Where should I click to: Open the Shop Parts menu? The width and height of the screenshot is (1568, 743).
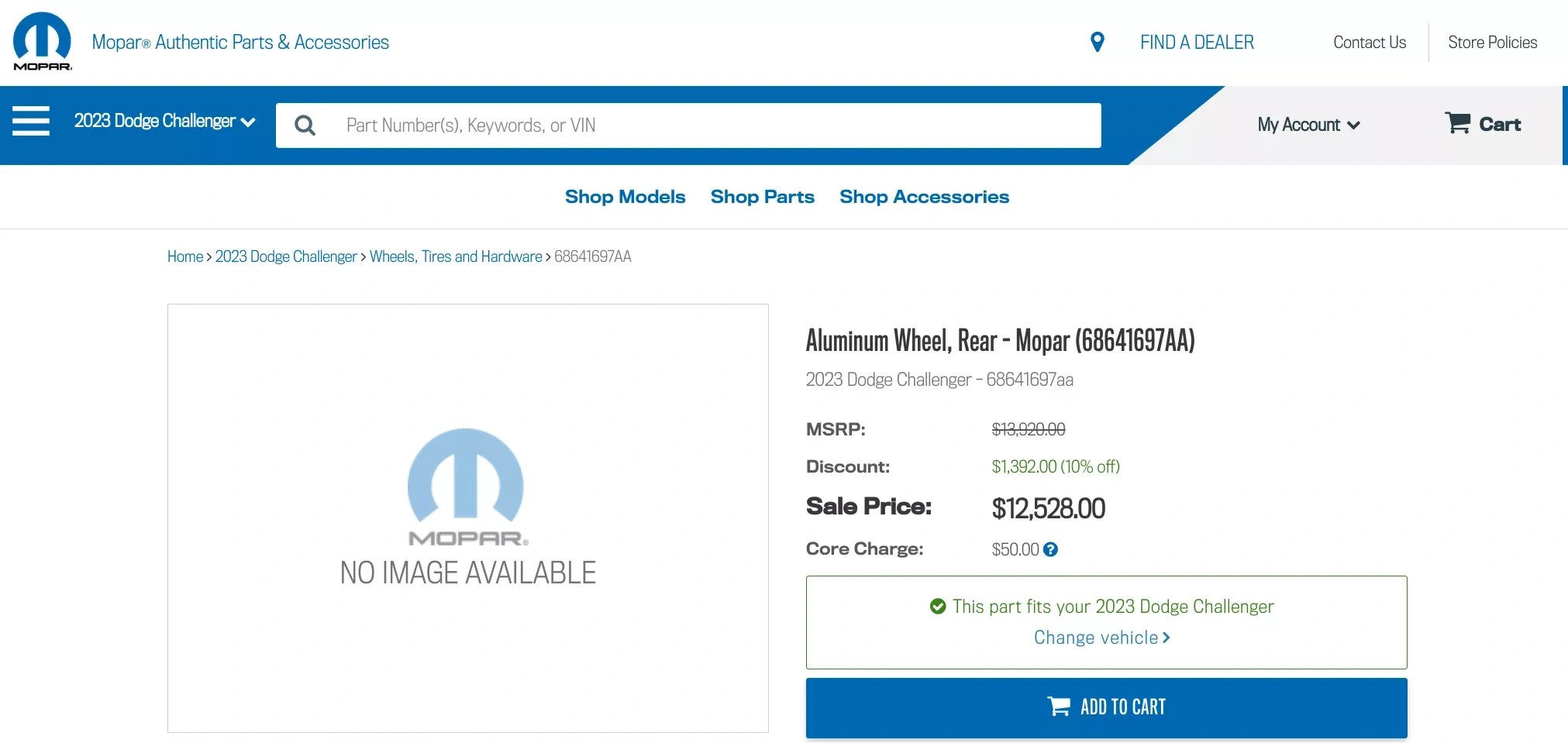point(762,197)
